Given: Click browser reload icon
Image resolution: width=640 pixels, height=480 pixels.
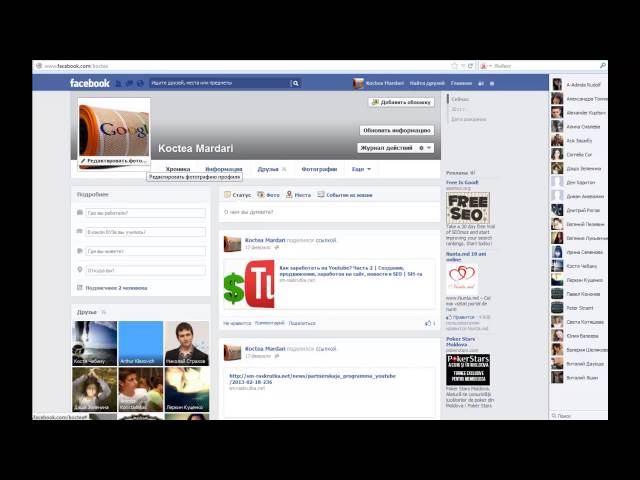Looking at the screenshot, I should (471, 66).
